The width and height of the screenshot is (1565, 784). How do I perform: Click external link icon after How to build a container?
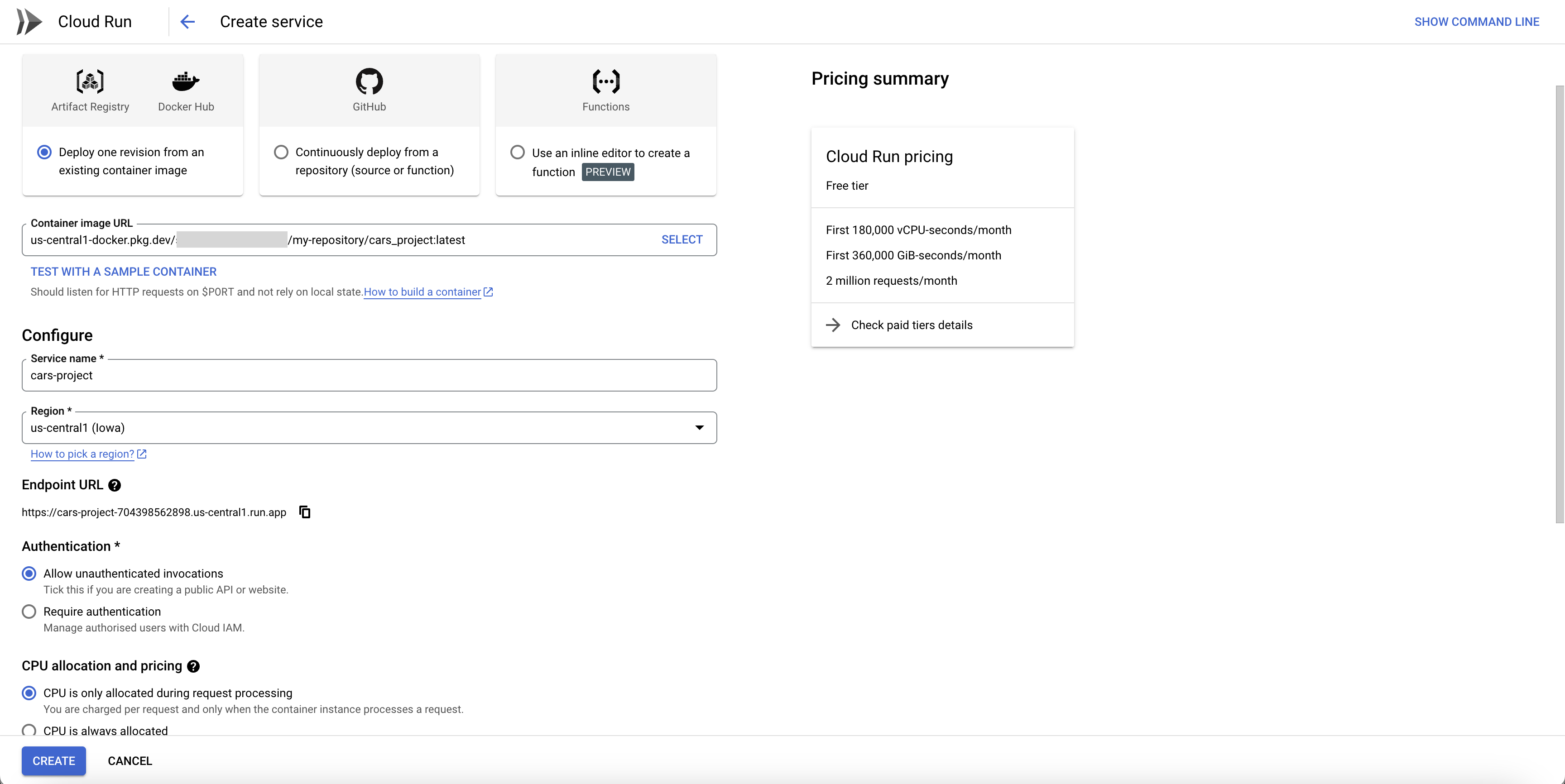tap(488, 292)
